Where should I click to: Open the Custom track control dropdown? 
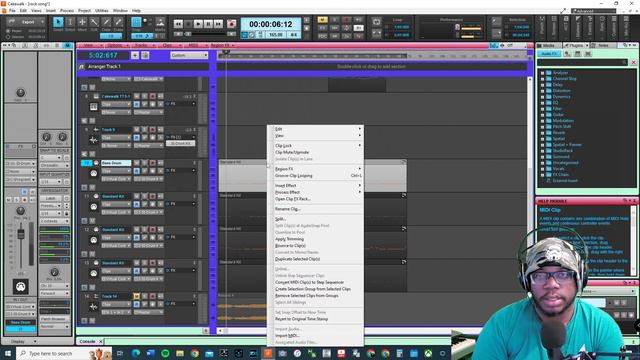tap(189, 55)
